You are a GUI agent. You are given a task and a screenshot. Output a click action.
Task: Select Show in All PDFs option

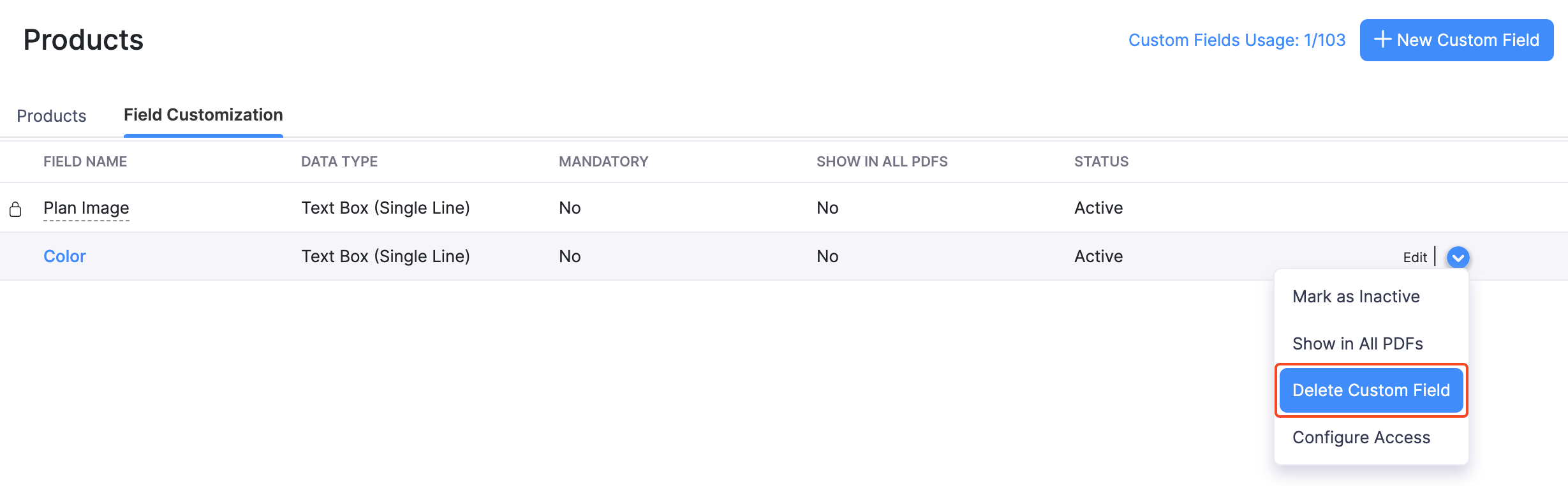(1357, 342)
